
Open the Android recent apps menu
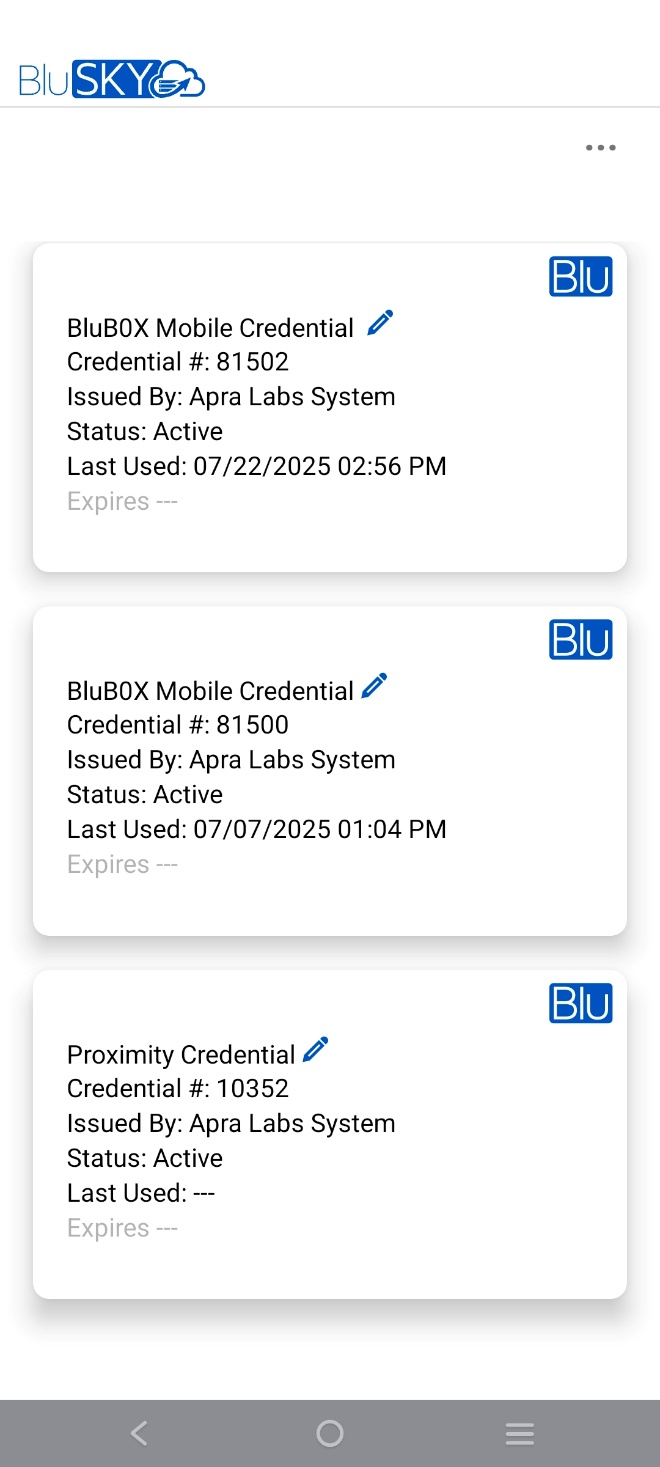pos(520,1433)
